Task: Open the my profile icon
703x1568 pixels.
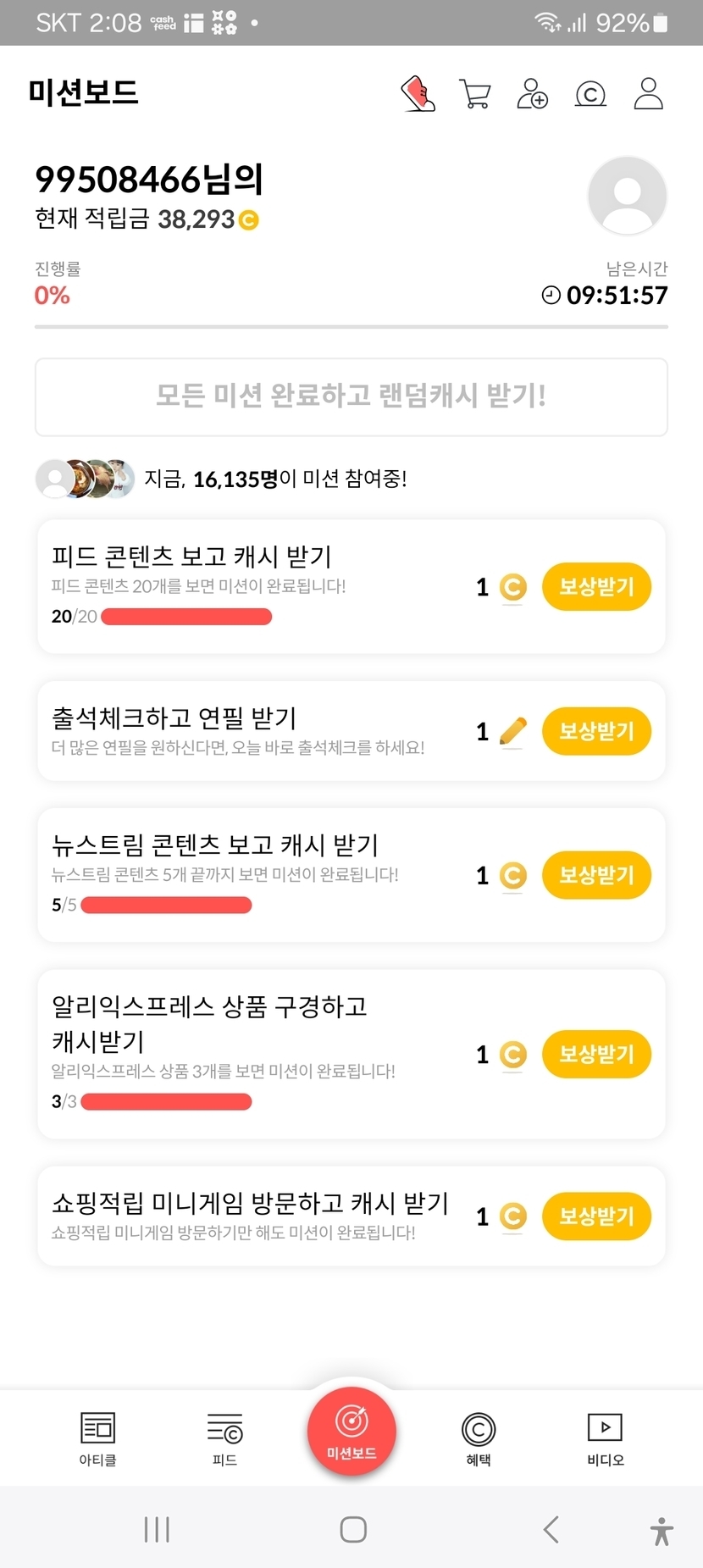Action: [648, 93]
